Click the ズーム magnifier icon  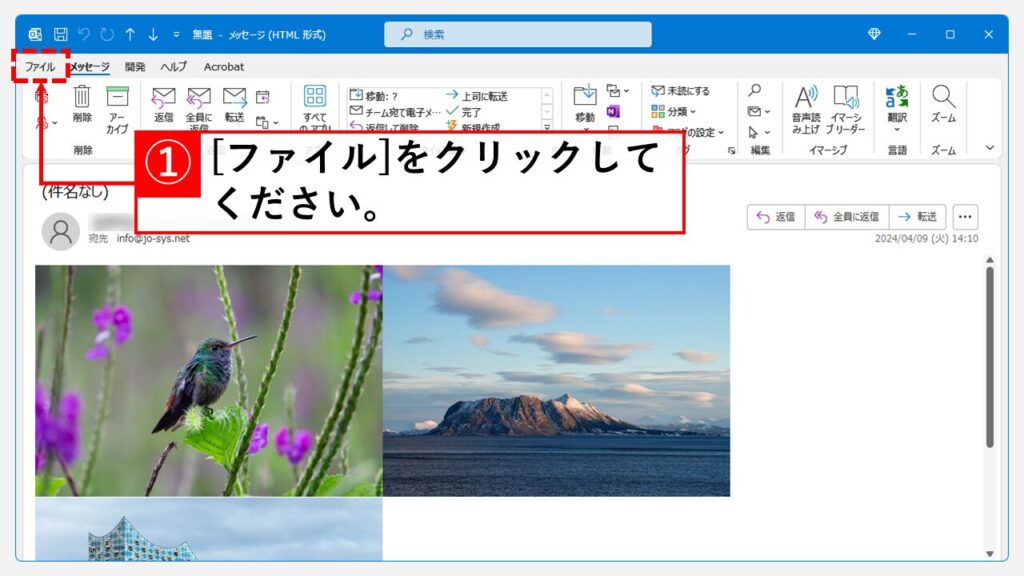(943, 97)
